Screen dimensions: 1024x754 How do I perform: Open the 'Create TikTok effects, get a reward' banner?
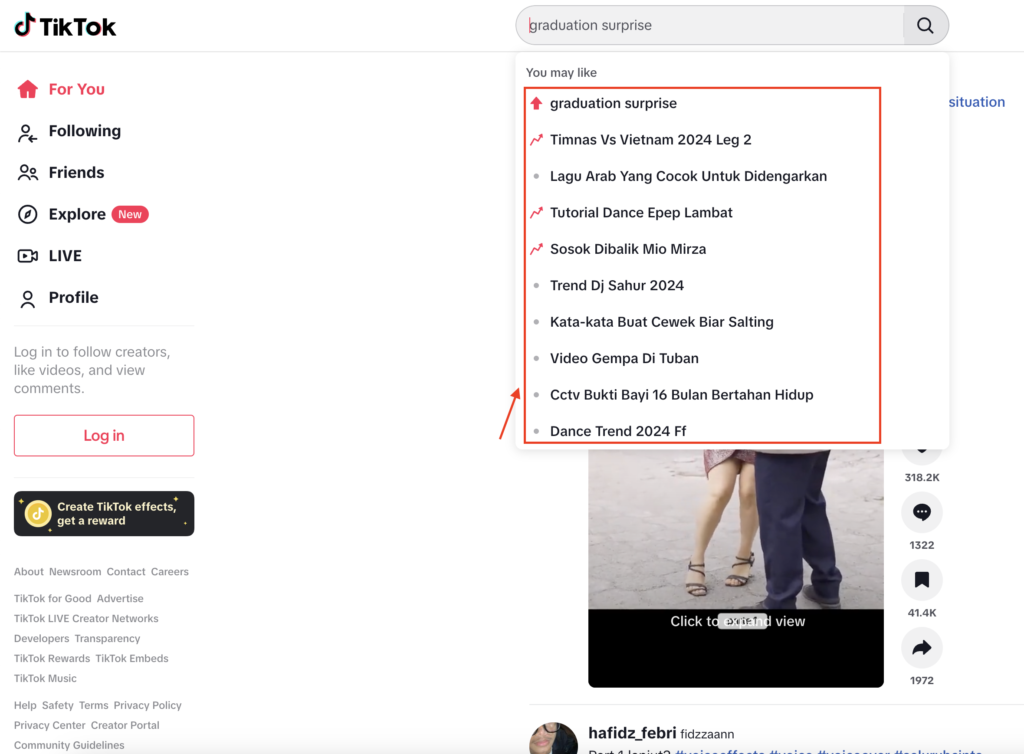pos(104,513)
